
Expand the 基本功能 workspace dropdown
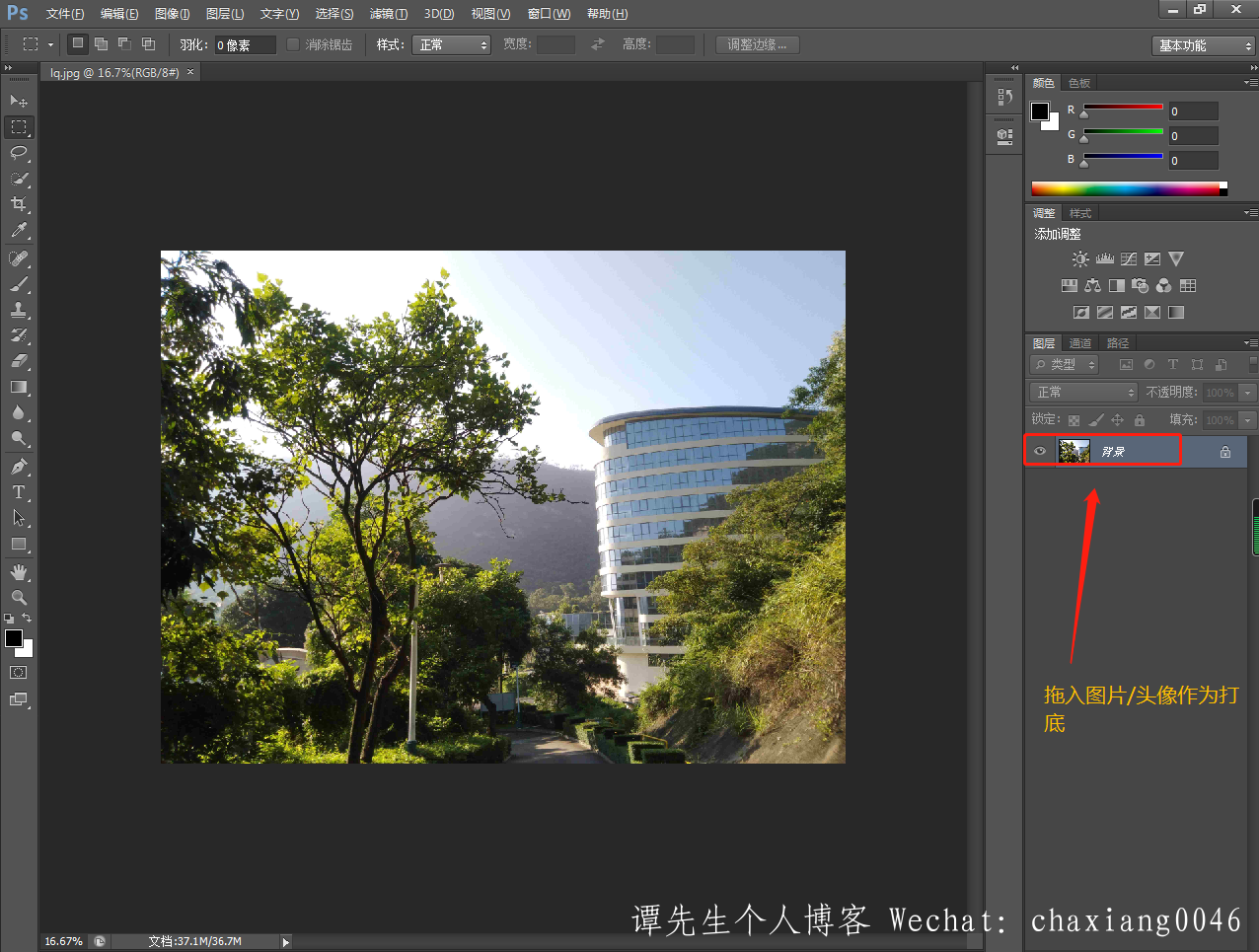click(x=1203, y=46)
